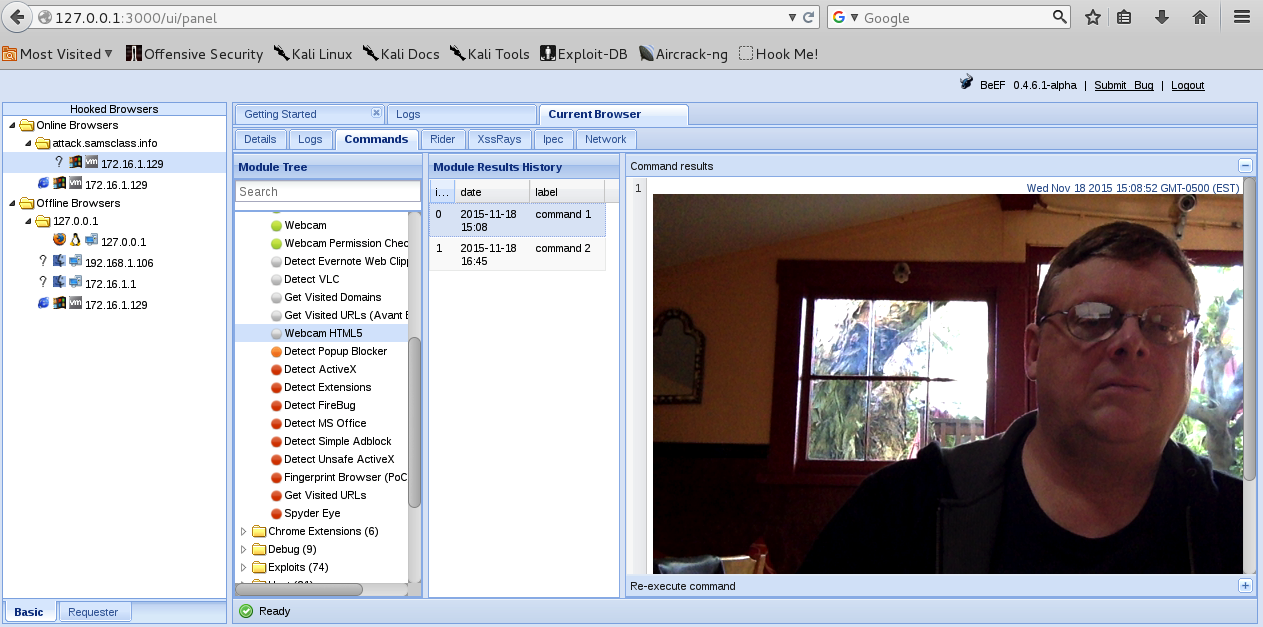The width and height of the screenshot is (1263, 627).
Task: Open the URL history dropdown arrow
Action: coord(792,17)
